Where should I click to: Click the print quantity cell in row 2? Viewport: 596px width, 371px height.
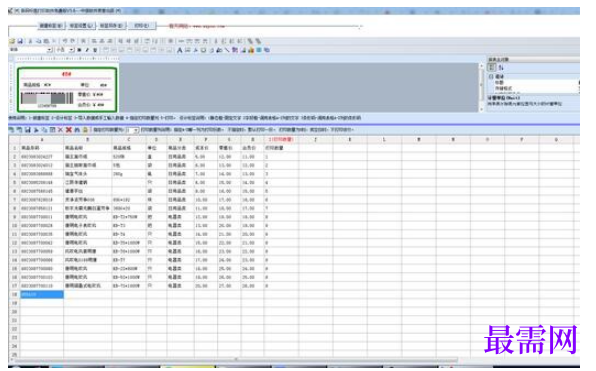pyautogui.click(x=281, y=157)
